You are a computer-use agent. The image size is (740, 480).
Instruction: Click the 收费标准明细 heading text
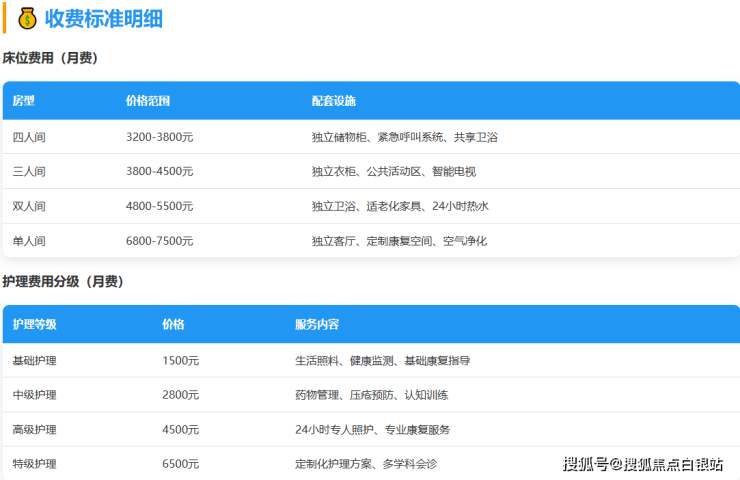[x=104, y=18]
